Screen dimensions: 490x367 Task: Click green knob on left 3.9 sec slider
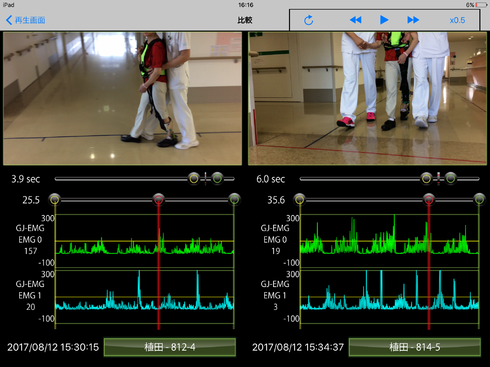(x=217, y=179)
